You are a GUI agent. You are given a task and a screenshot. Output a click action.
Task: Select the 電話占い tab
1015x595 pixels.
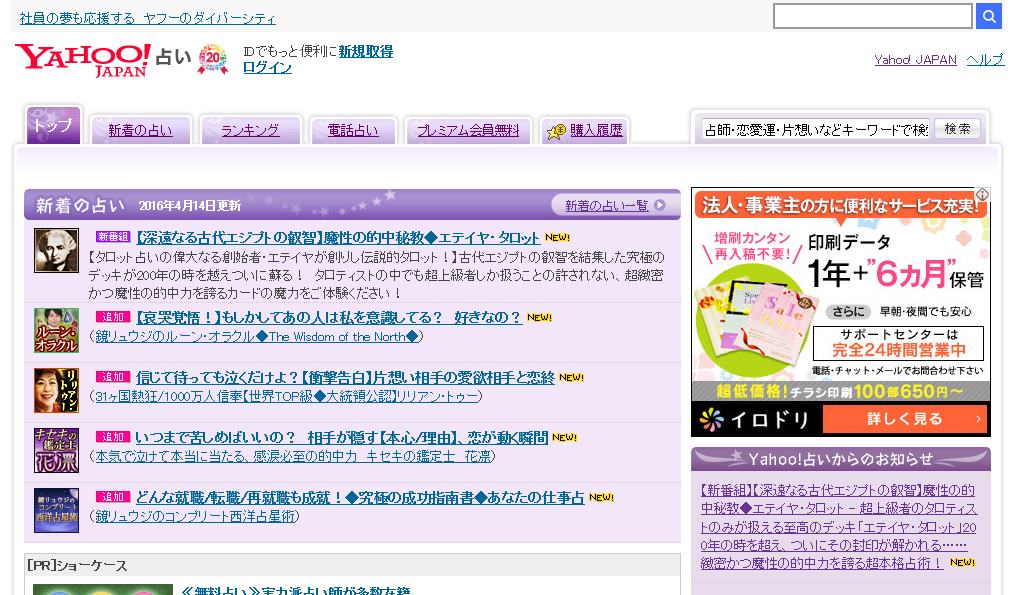pyautogui.click(x=353, y=130)
